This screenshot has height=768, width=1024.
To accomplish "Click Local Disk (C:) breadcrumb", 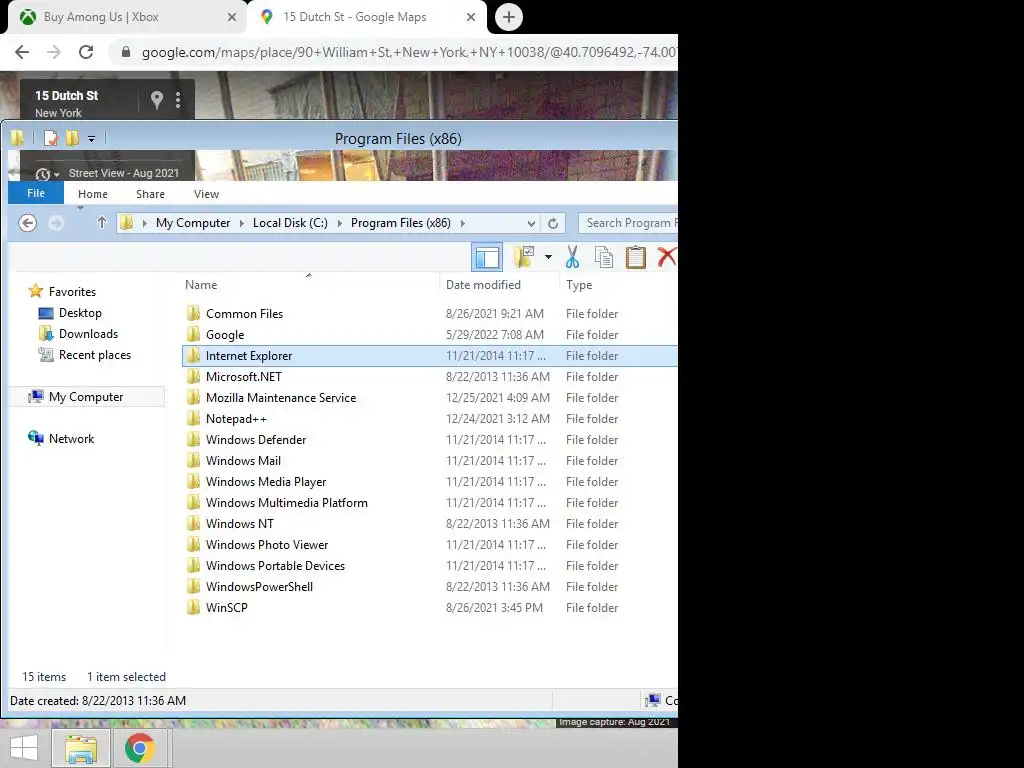I will tap(290, 223).
